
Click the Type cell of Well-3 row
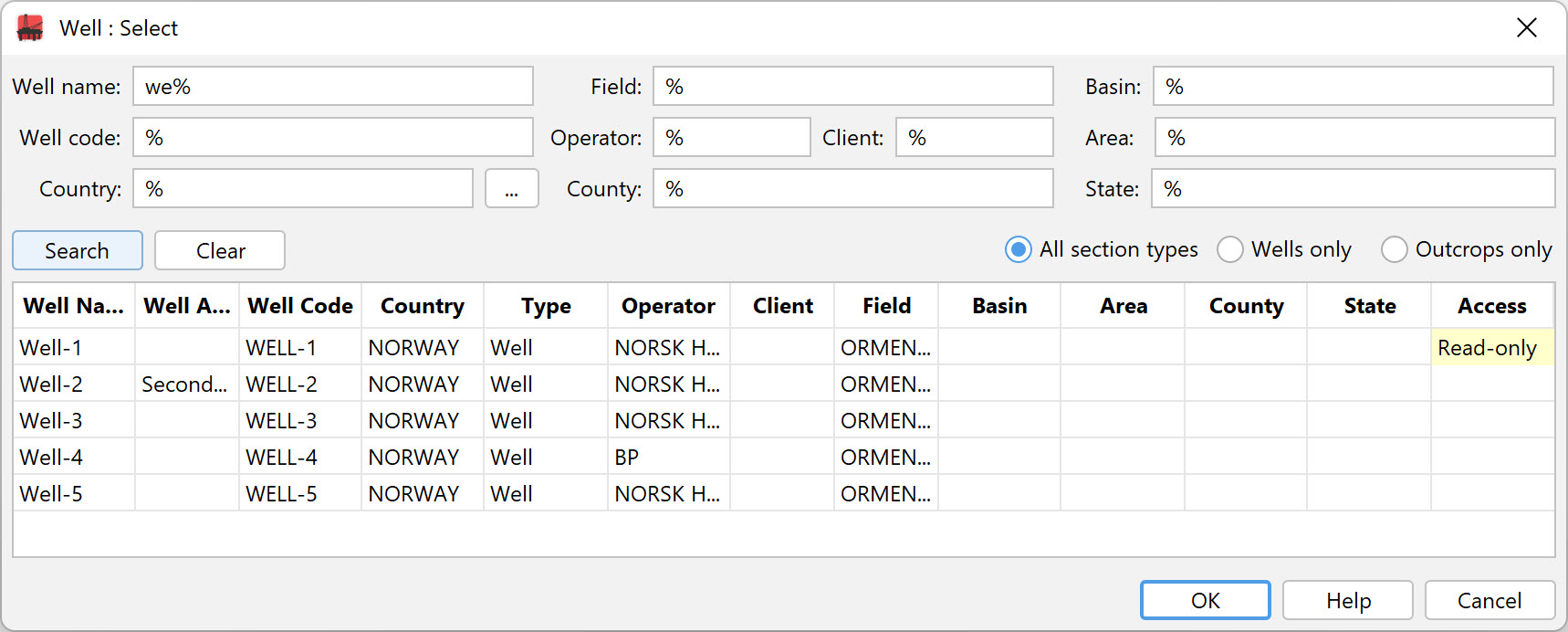pyautogui.click(x=546, y=420)
